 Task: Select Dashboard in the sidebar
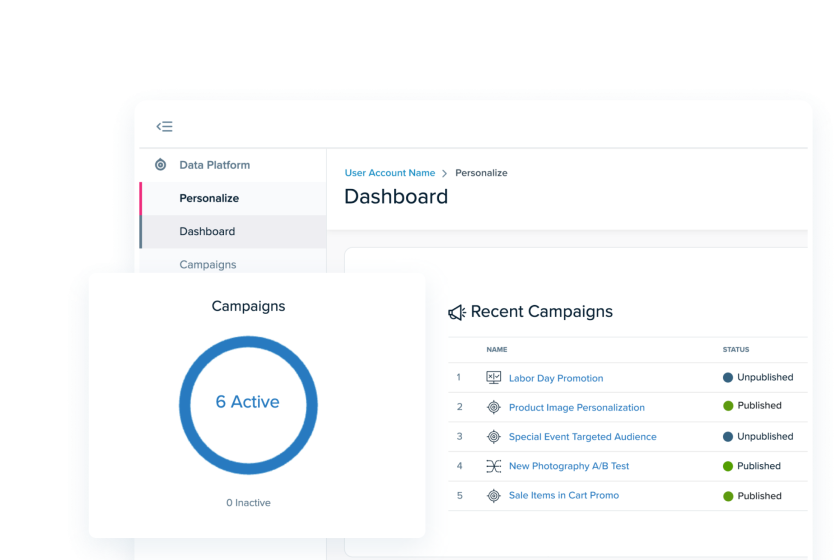tap(207, 231)
